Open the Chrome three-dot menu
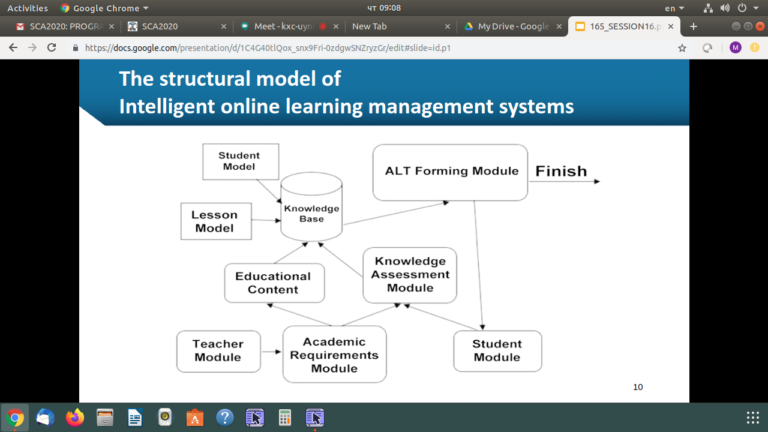The height and width of the screenshot is (432, 768). click(756, 47)
